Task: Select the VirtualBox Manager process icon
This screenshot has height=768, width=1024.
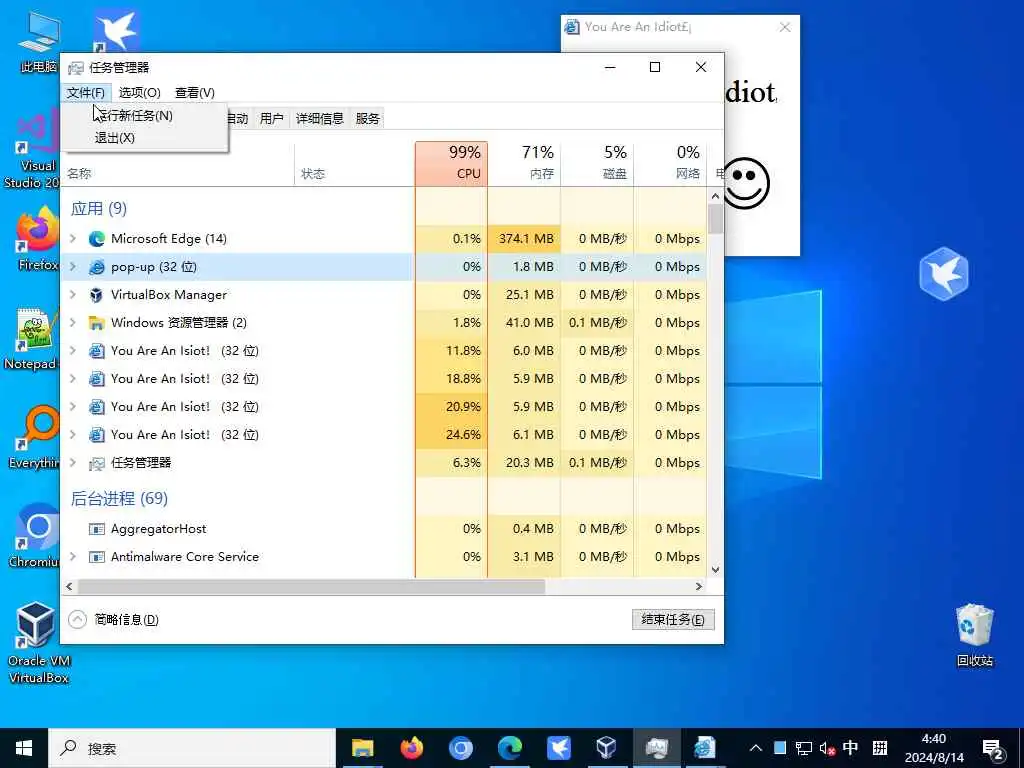Action: coord(97,295)
